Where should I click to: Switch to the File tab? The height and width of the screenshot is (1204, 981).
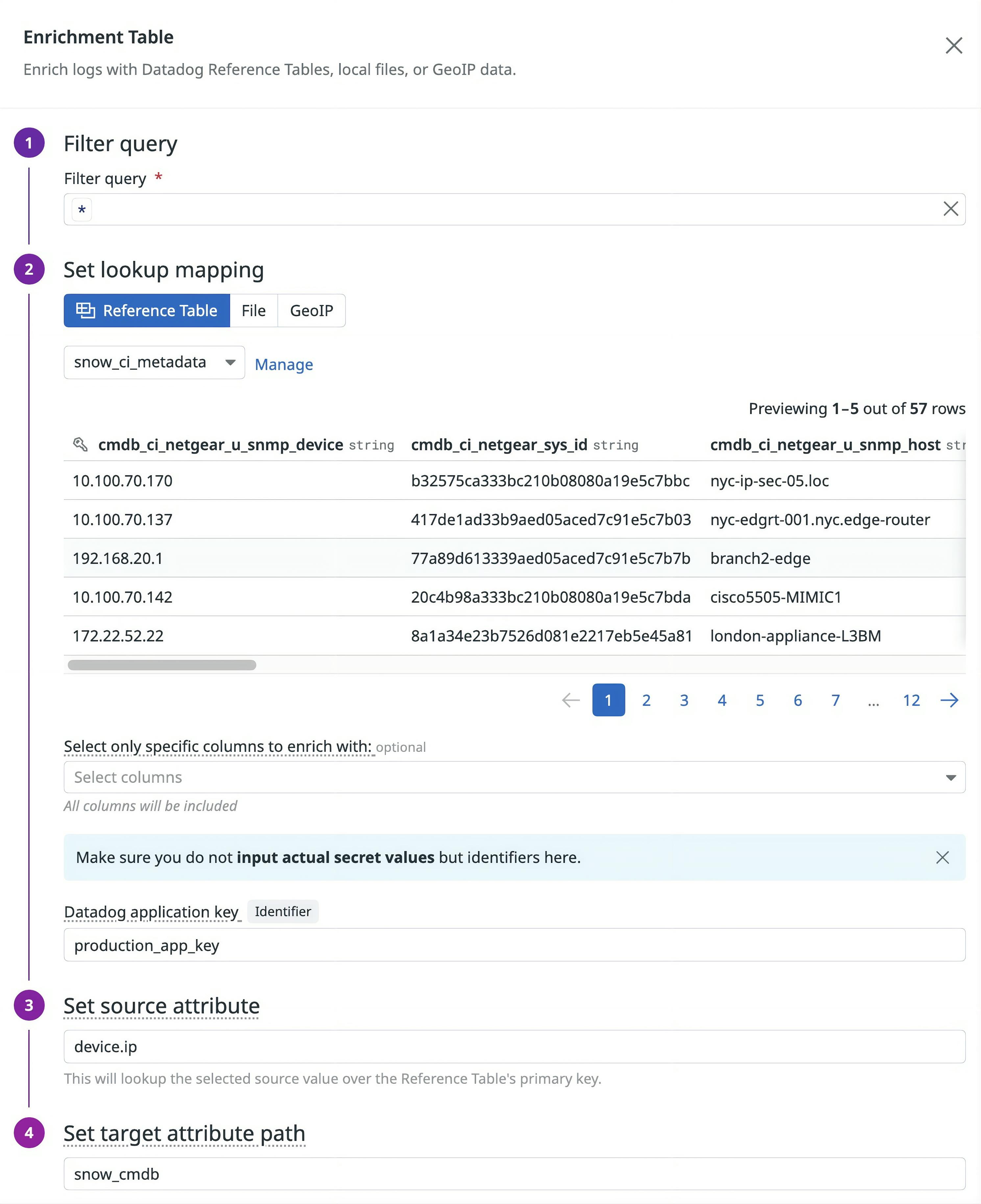pyautogui.click(x=253, y=311)
